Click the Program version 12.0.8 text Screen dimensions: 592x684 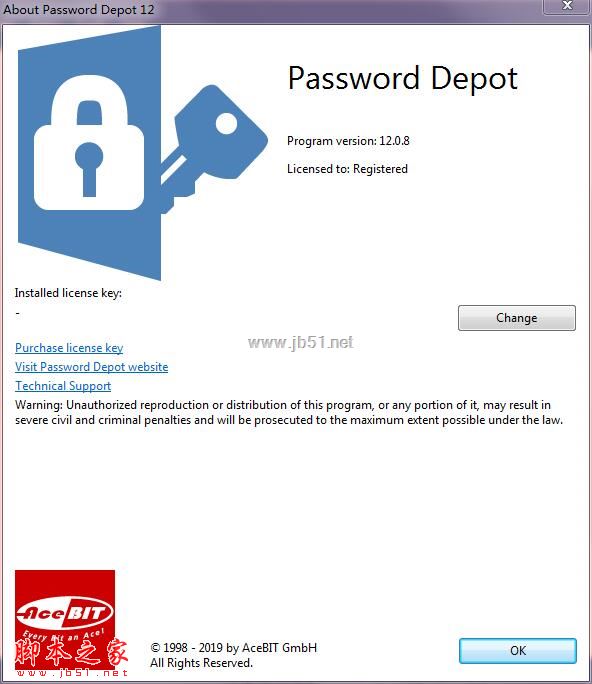[348, 141]
